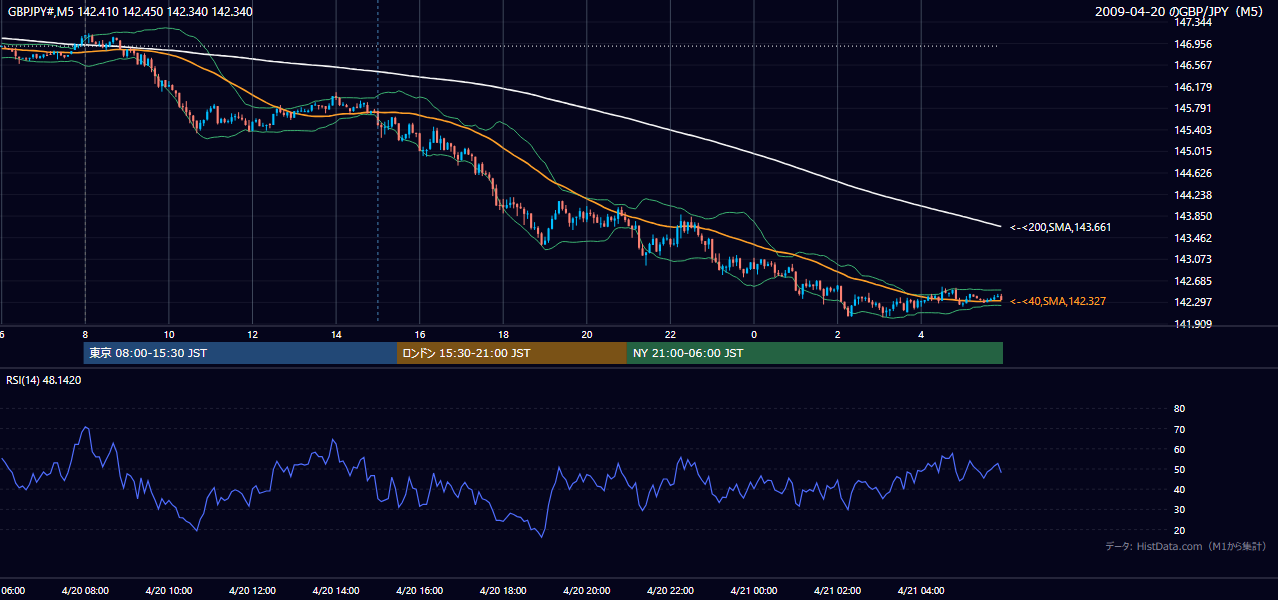Click price axis value 144.238
The height and width of the screenshot is (600, 1278).
[1194, 195]
